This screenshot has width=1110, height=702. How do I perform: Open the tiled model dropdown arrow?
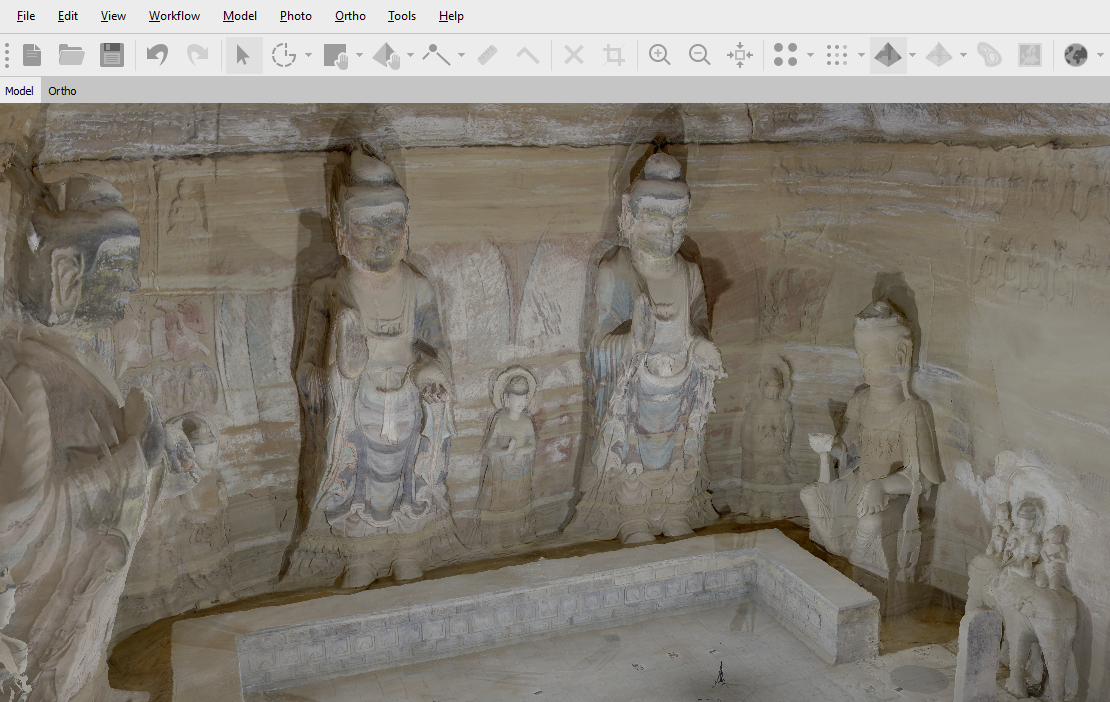963,55
